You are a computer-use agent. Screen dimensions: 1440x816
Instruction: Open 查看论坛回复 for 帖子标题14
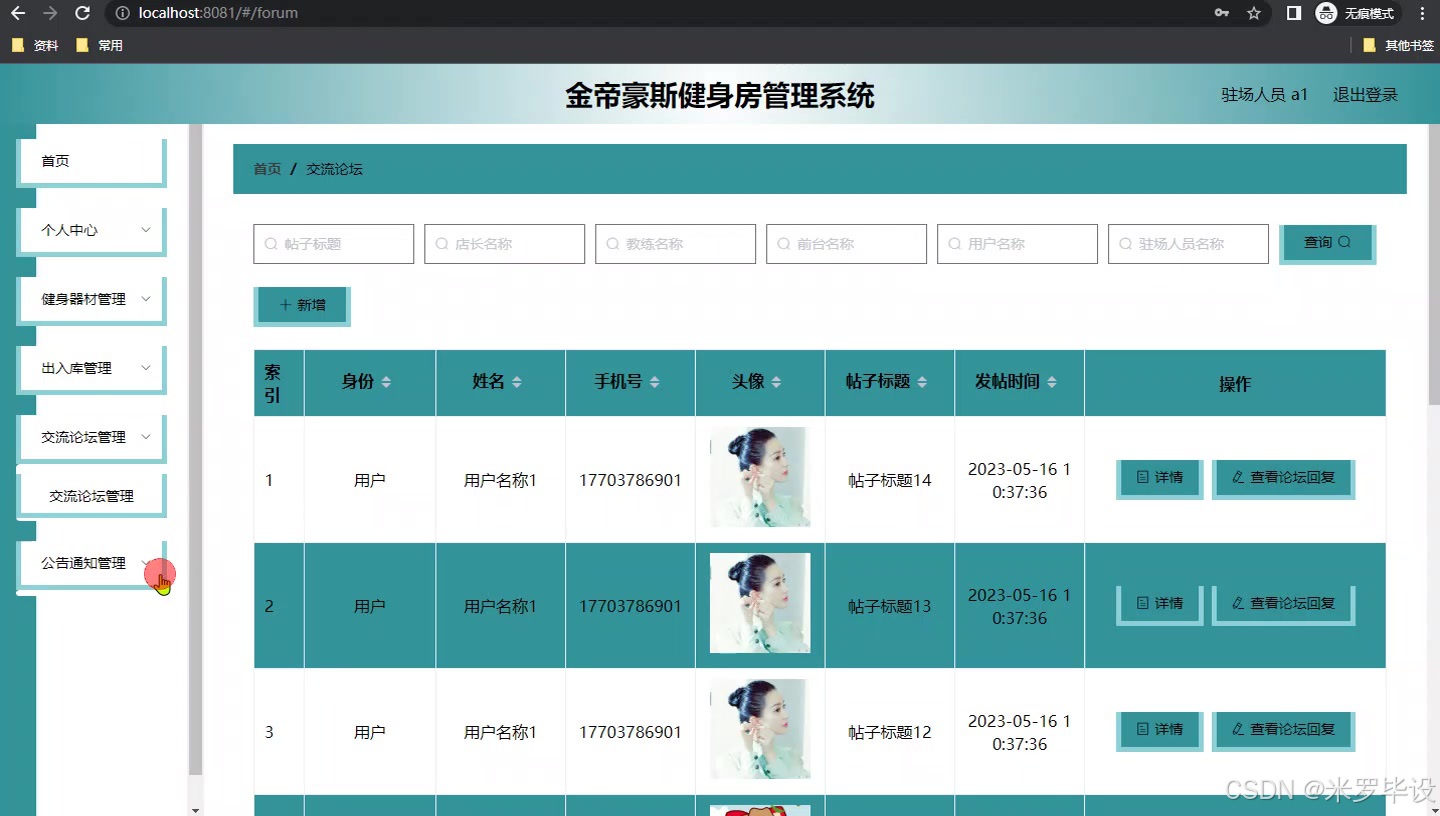1283,478
